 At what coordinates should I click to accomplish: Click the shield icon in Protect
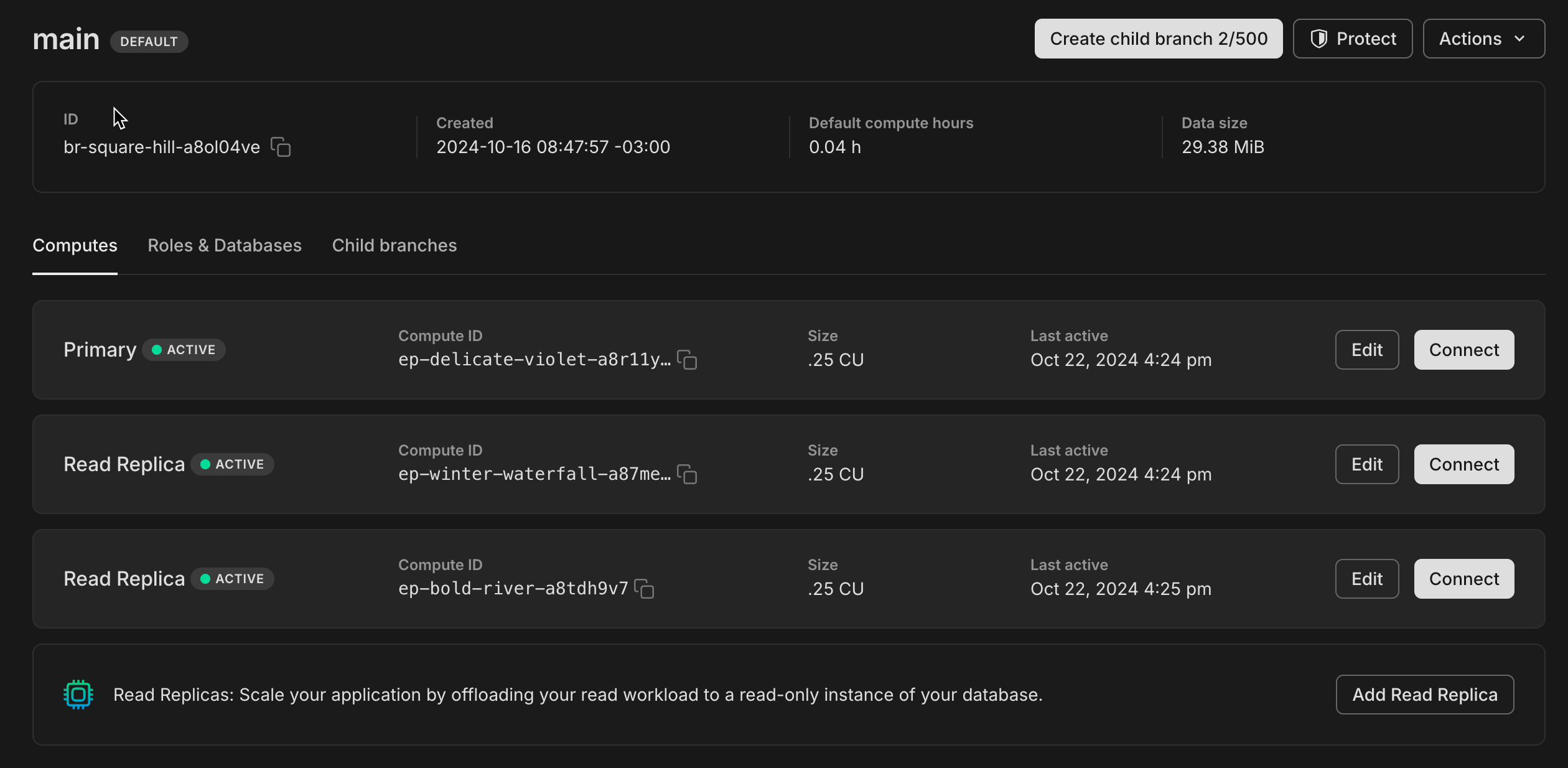[x=1318, y=39]
